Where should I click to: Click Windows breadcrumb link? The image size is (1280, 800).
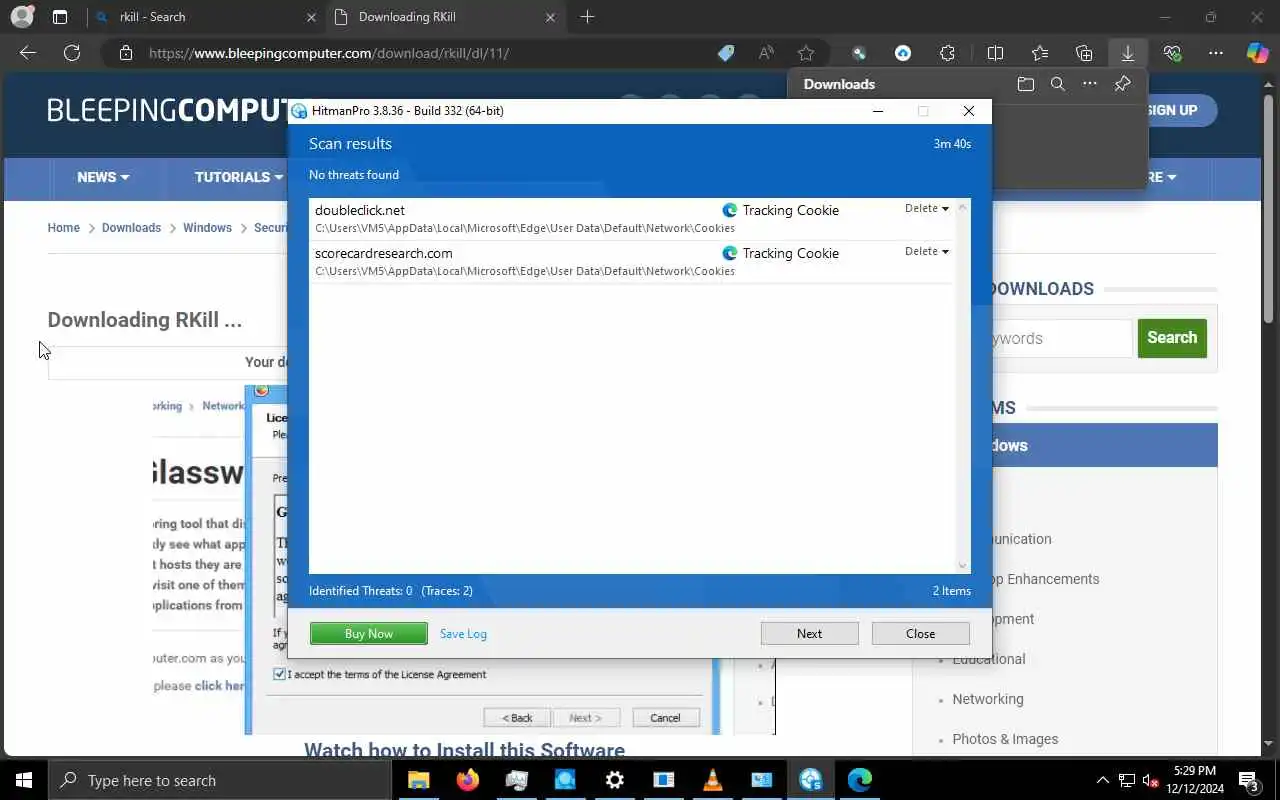coord(207,228)
